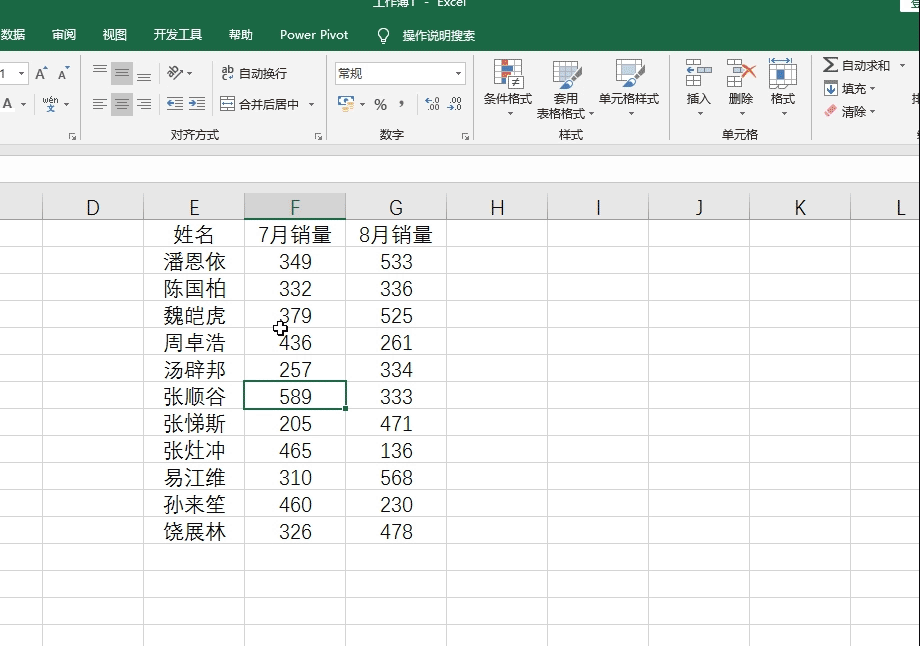920x646 pixels.
Task: Open phonetic guide dropdown arrow
Action: [x=66, y=104]
